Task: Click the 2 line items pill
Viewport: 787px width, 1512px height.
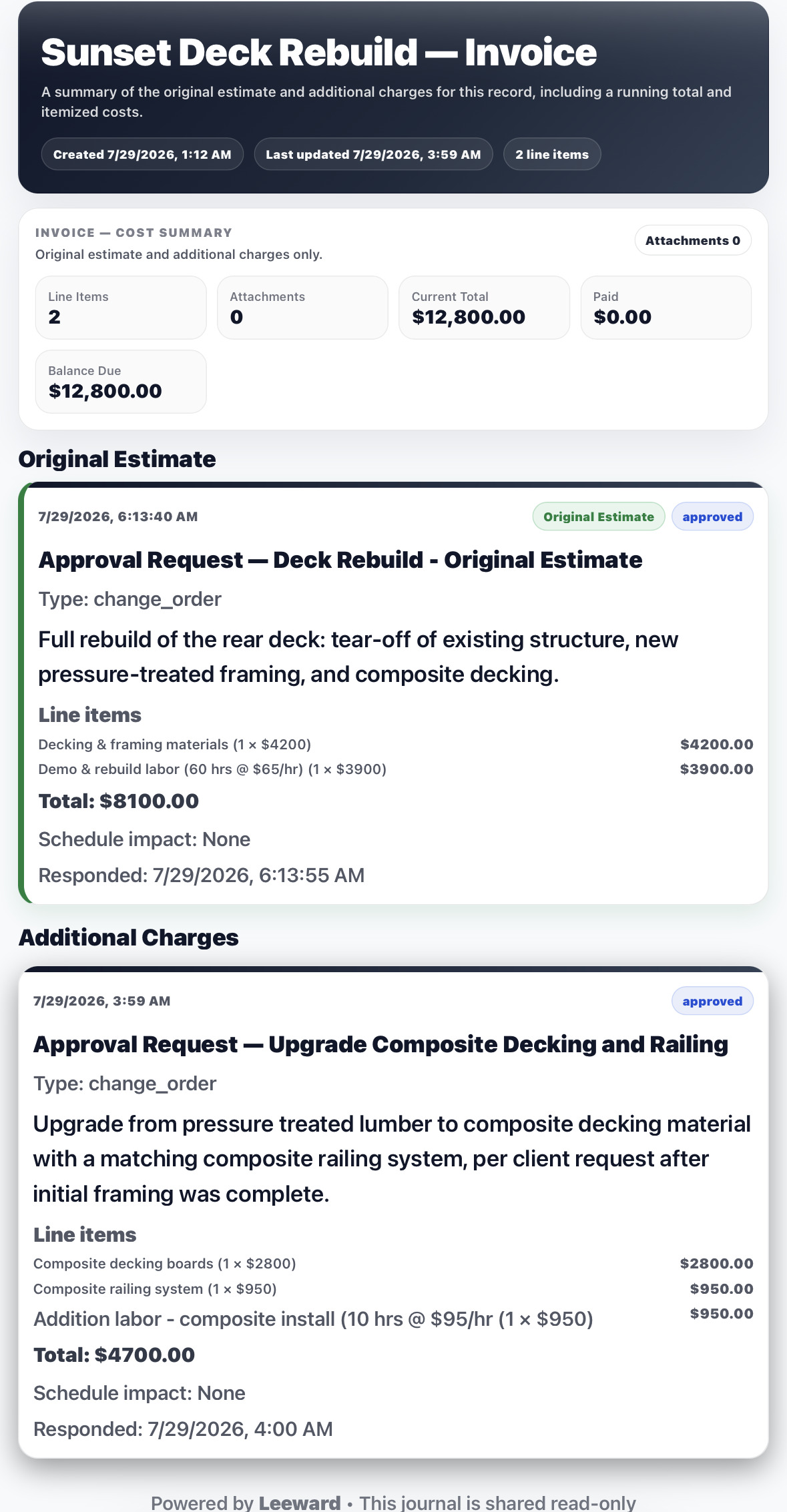Action: [x=552, y=154]
